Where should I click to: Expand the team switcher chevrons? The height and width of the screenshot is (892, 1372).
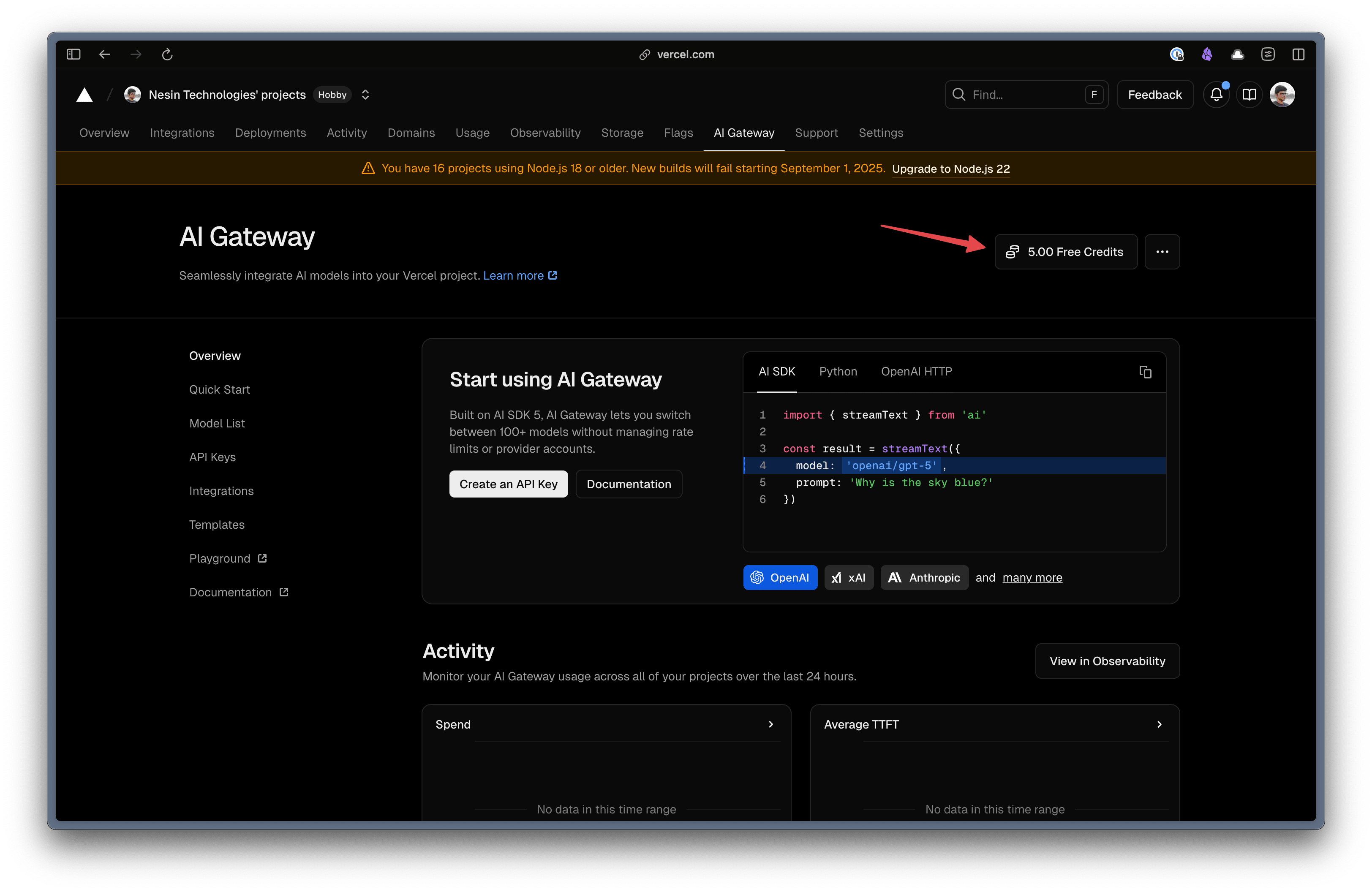point(365,95)
